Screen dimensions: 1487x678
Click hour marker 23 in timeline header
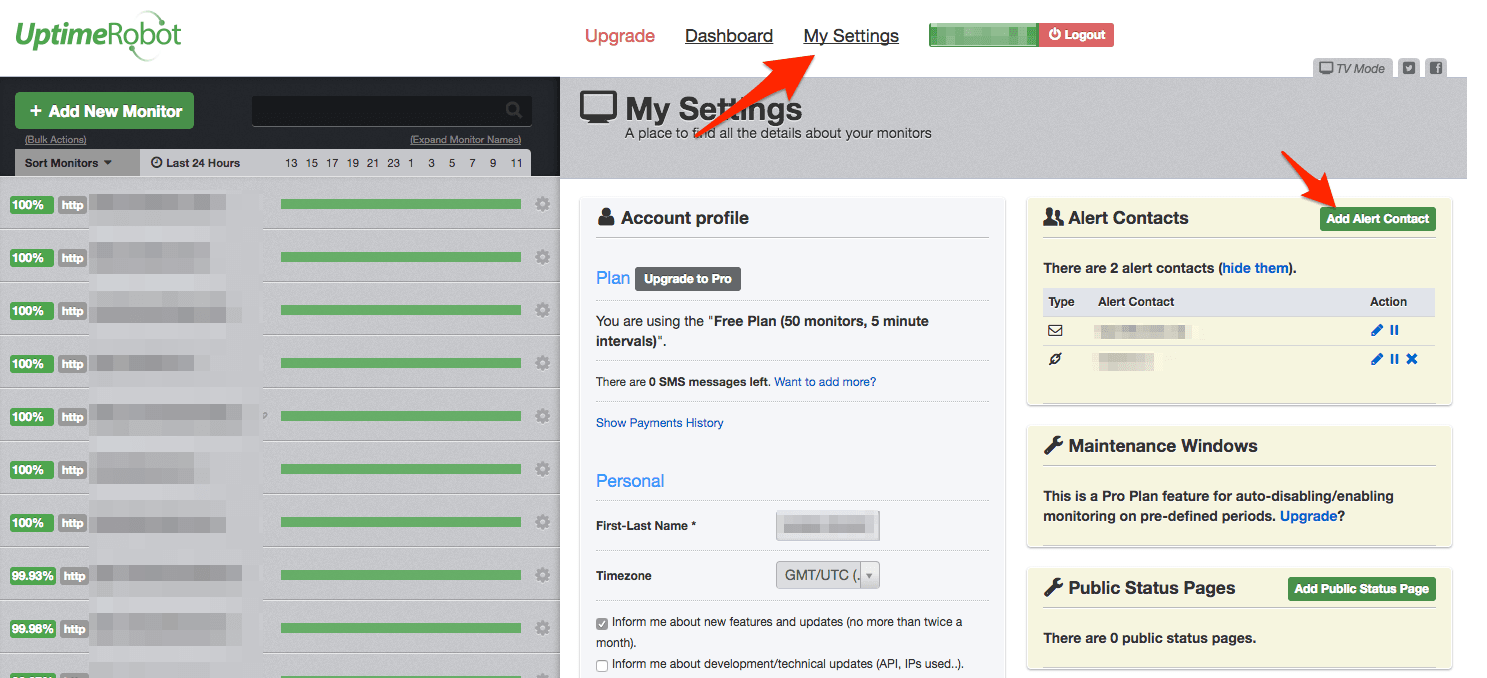pos(393,163)
